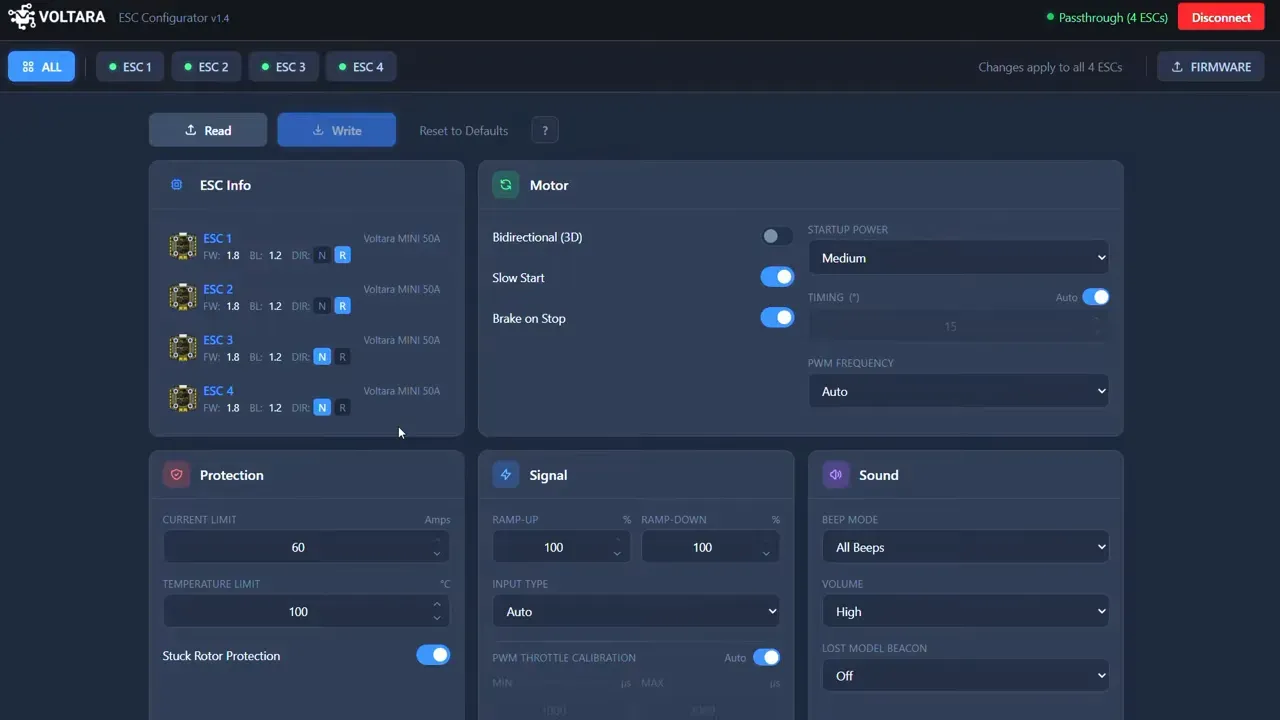
Task: Turn off Brake on Stop
Action: [x=777, y=318]
